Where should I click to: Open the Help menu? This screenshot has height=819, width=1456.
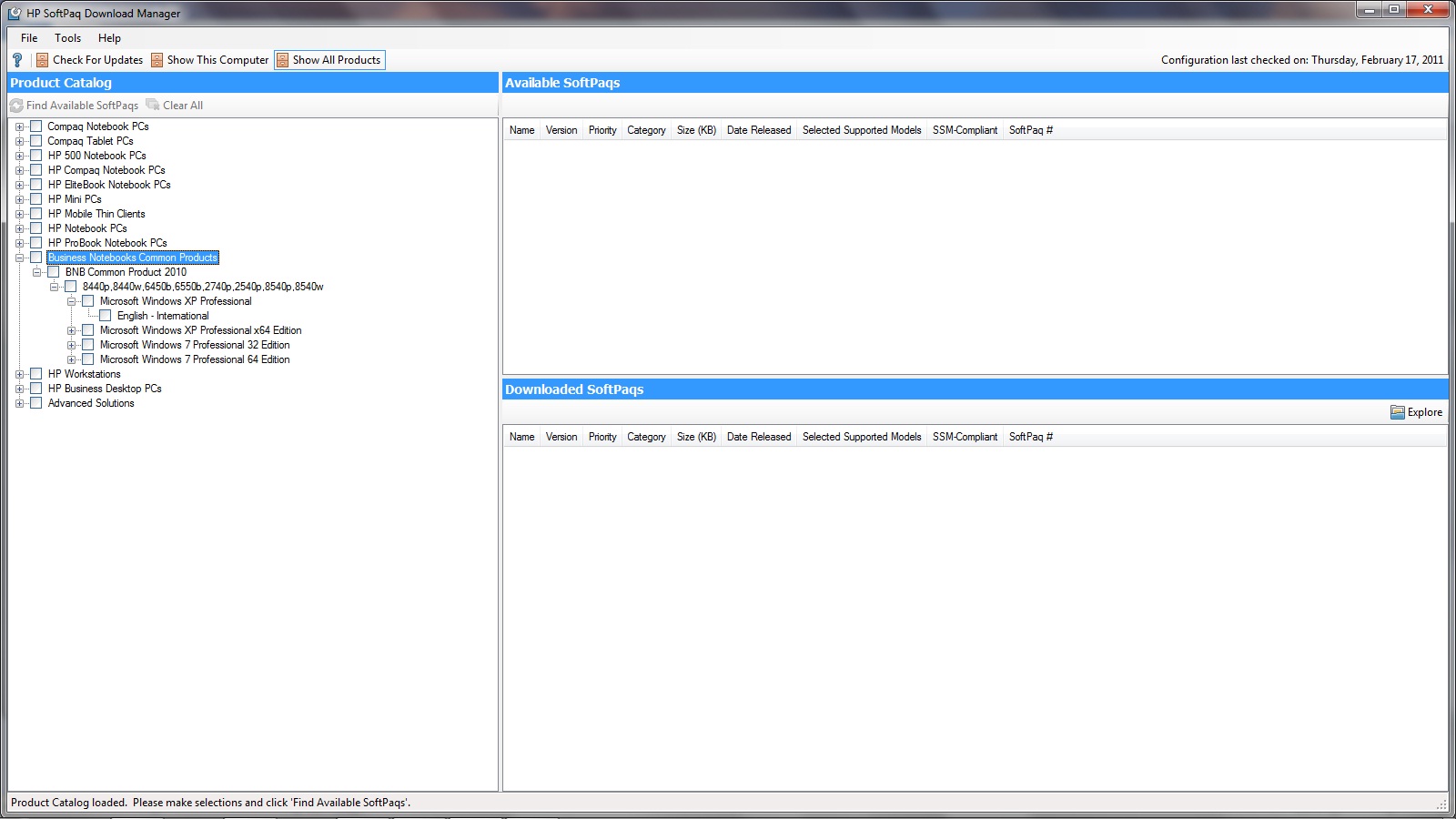[x=109, y=38]
